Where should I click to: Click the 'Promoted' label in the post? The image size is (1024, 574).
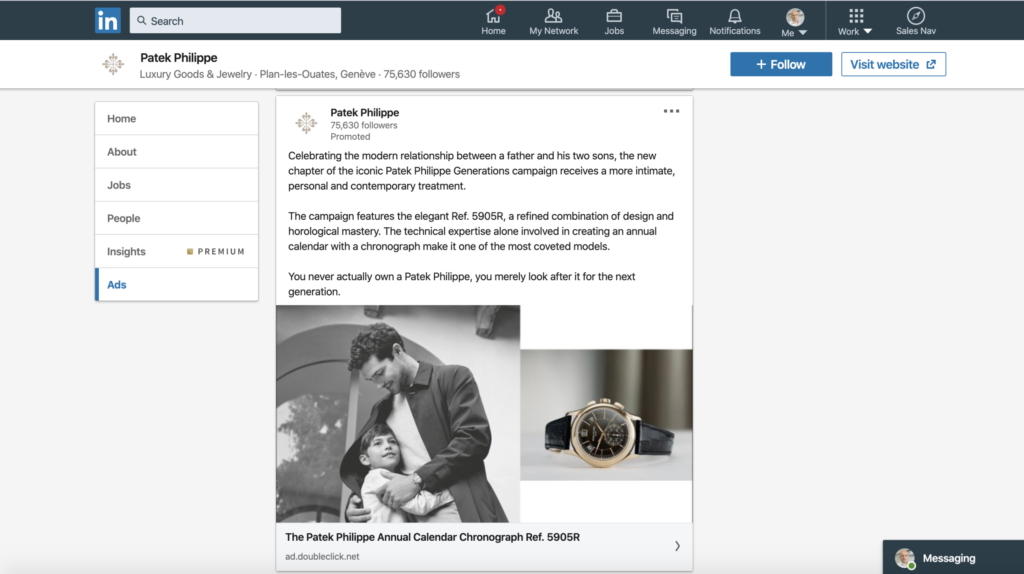click(x=350, y=136)
